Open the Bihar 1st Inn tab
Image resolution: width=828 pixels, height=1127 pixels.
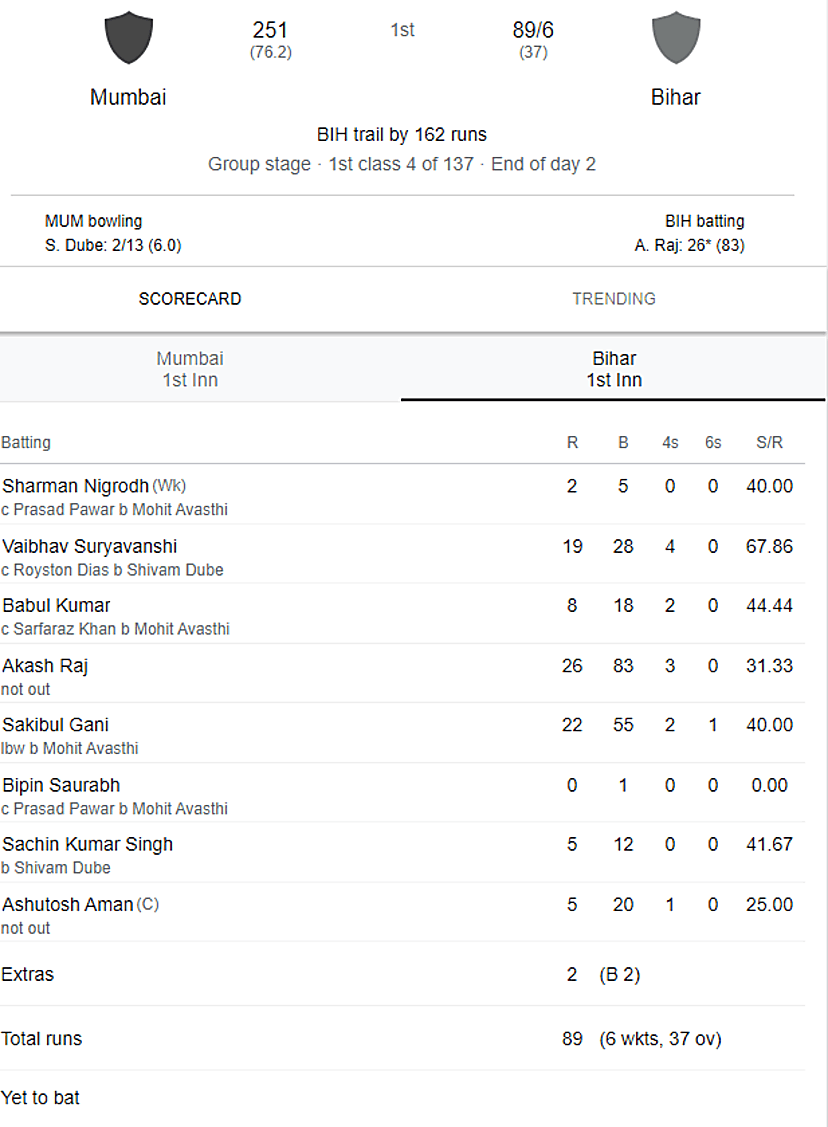coord(614,369)
